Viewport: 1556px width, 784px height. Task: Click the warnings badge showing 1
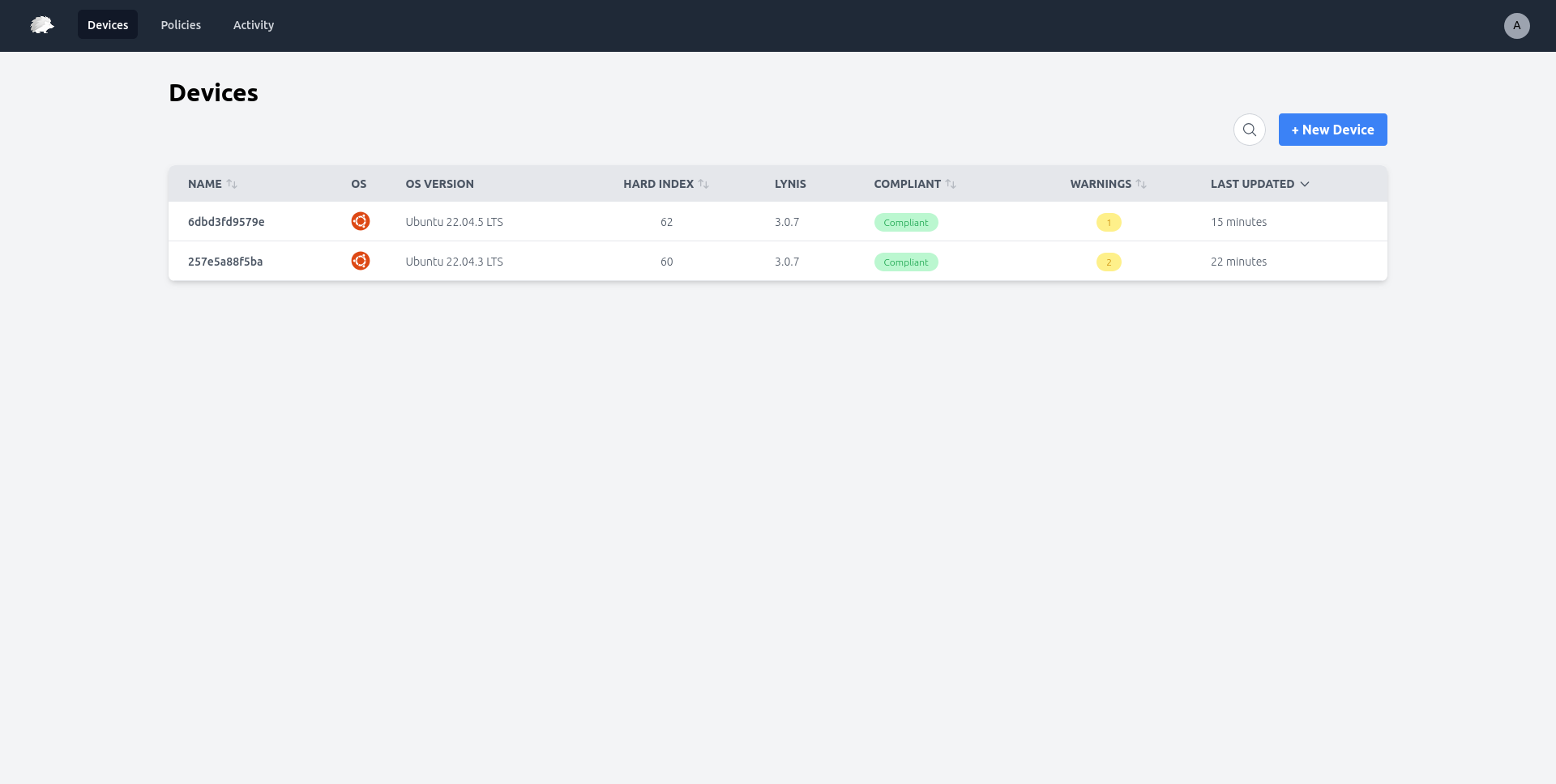point(1109,221)
